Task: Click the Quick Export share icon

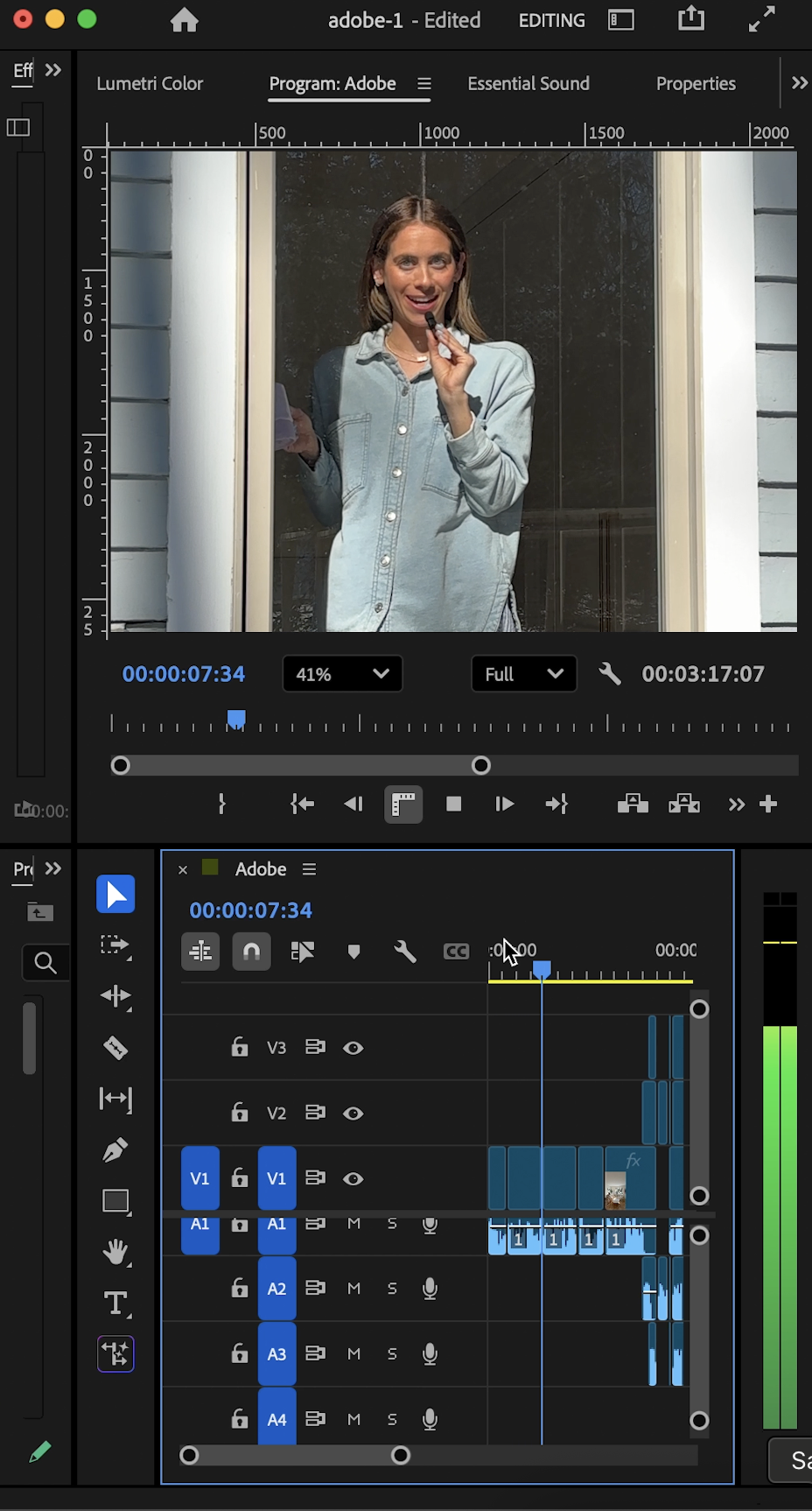Action: pyautogui.click(x=691, y=18)
